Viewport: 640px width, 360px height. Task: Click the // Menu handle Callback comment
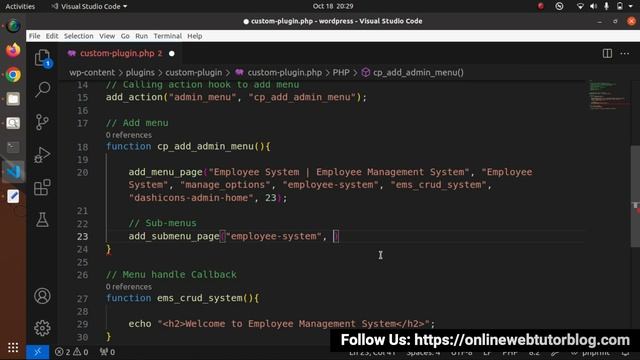click(171, 275)
